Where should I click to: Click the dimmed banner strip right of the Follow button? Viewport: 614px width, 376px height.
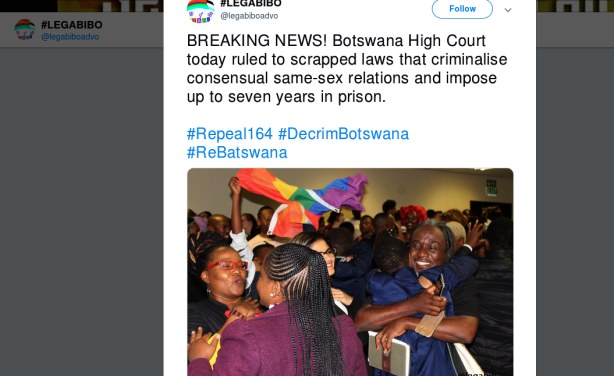(x=575, y=5)
